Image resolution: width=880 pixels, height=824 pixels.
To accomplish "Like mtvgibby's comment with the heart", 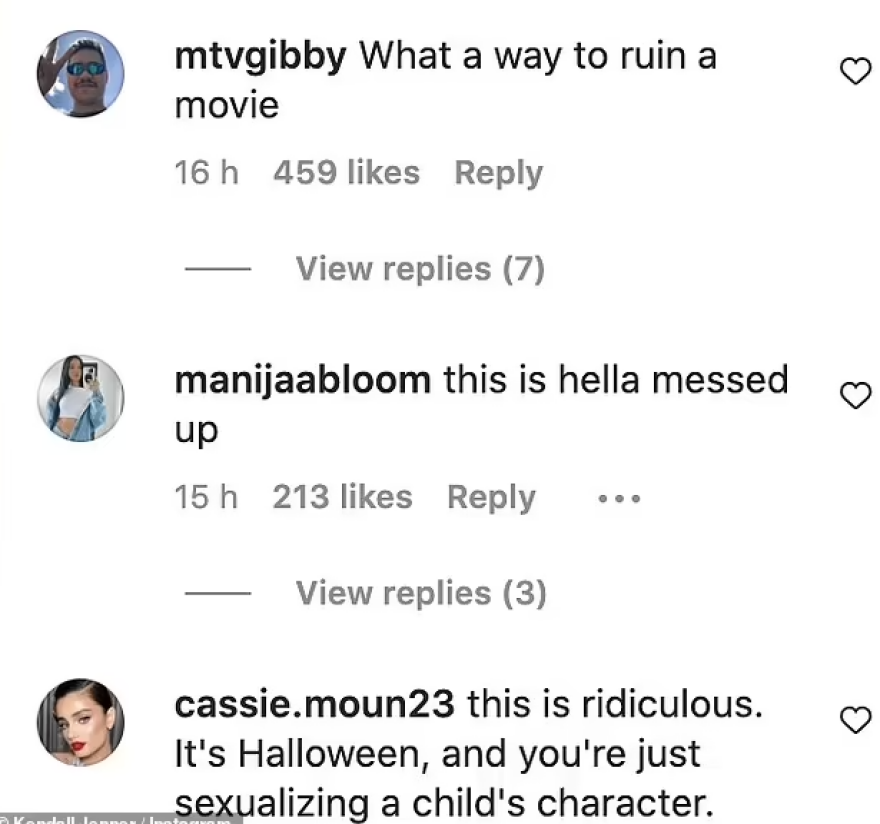I will point(854,70).
